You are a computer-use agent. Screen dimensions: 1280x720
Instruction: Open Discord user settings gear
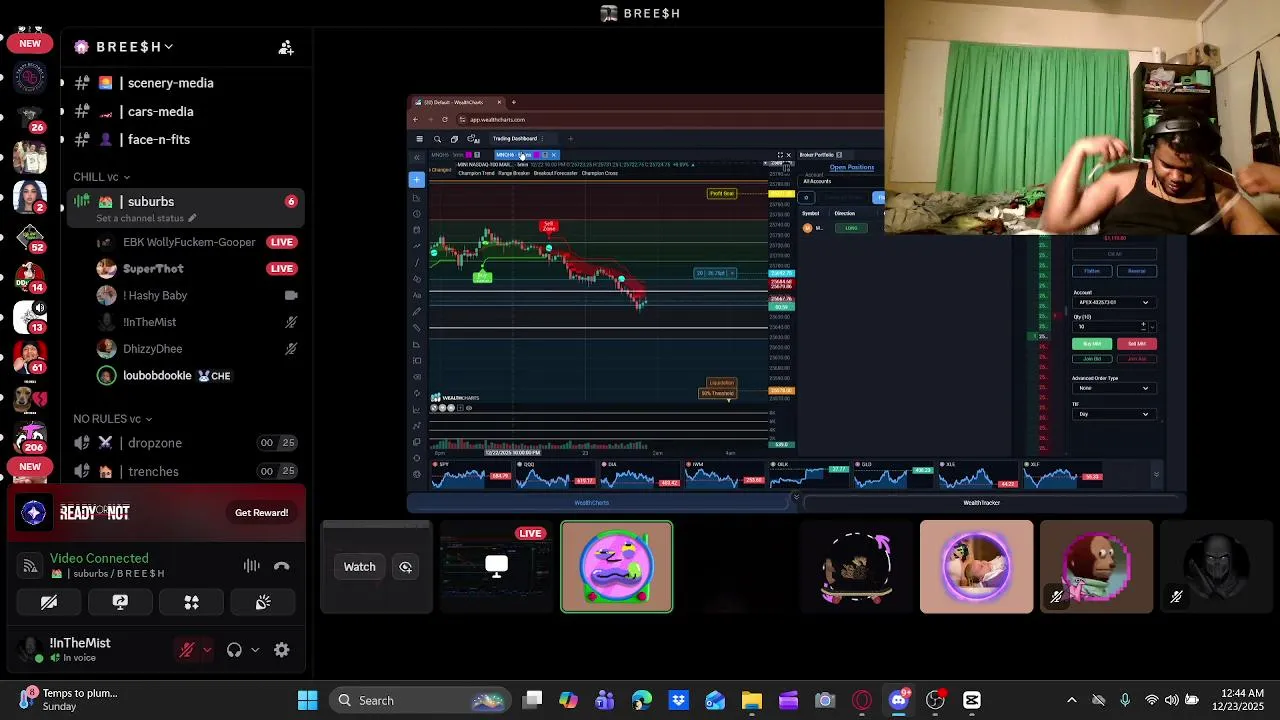pyautogui.click(x=282, y=650)
